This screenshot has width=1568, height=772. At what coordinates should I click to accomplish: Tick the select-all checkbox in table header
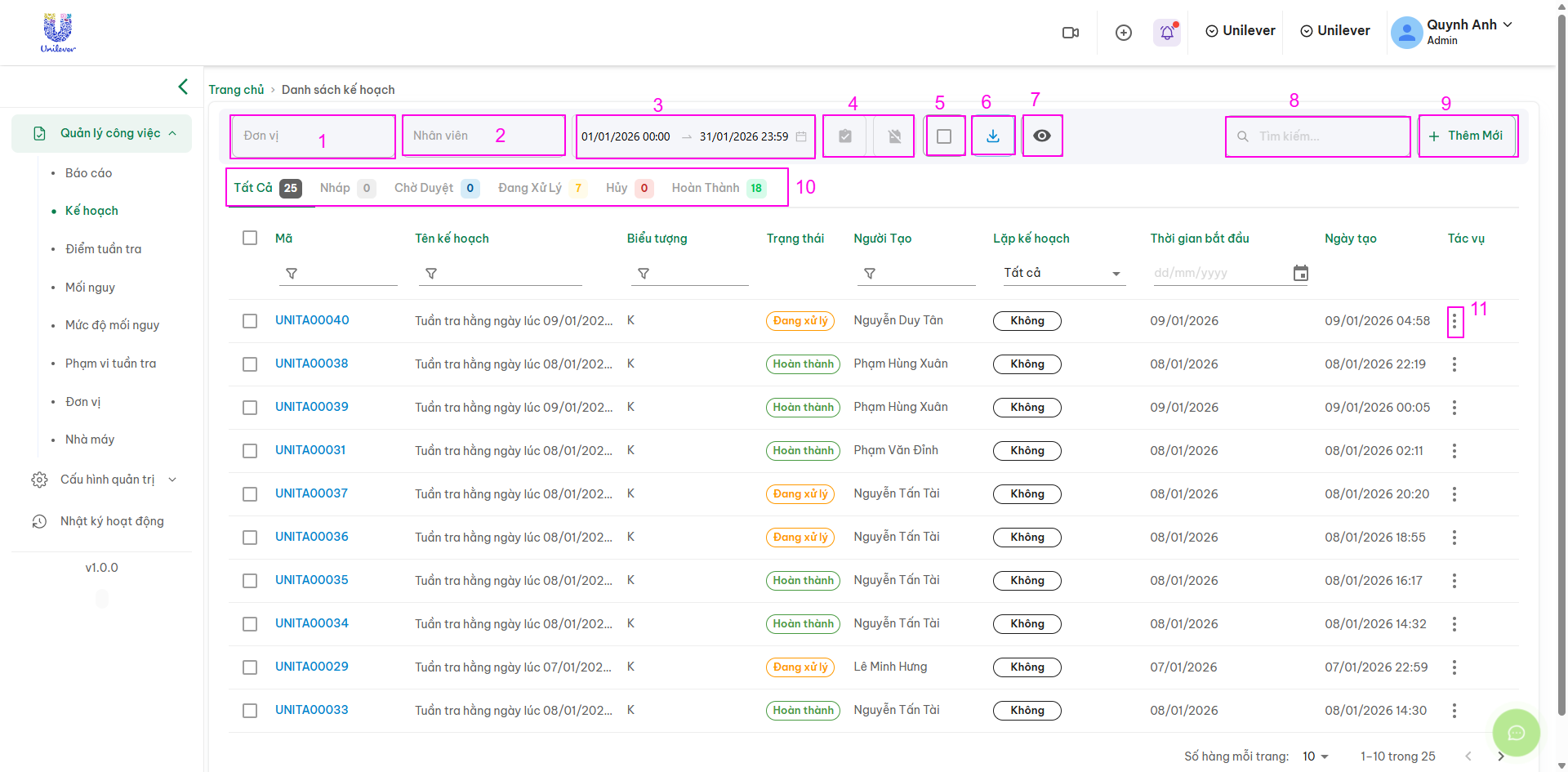250,238
